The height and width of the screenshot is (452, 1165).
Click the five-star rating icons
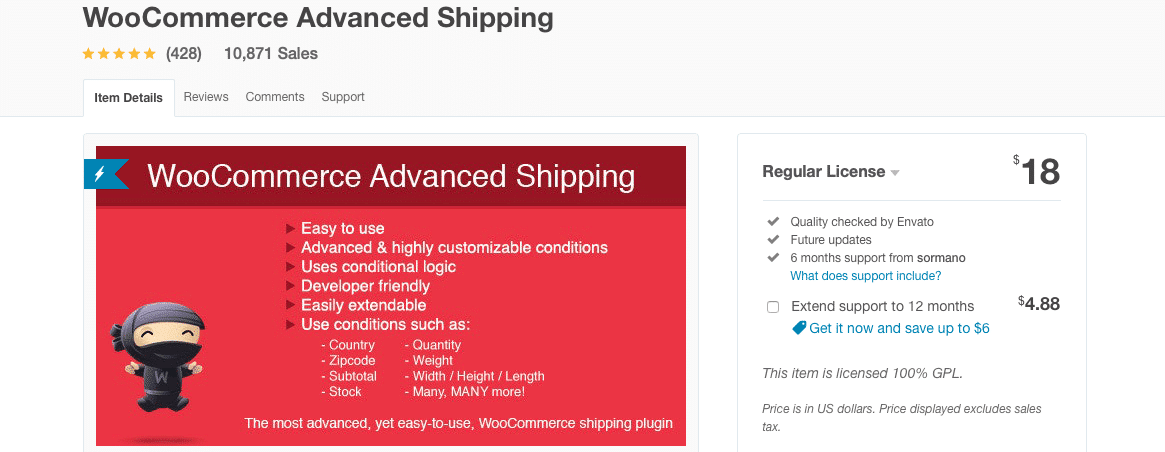pos(119,54)
